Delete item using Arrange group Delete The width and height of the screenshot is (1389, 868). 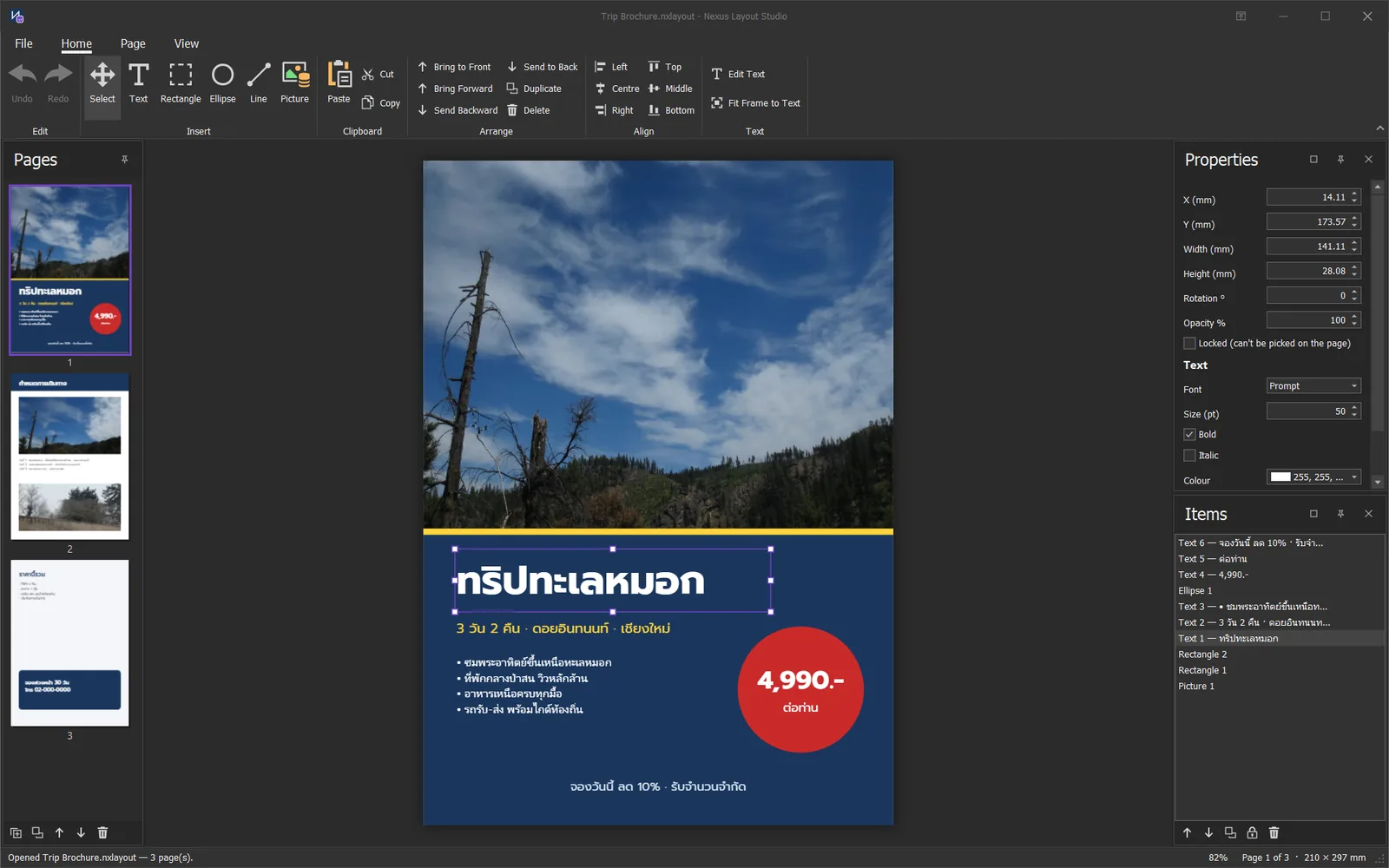tap(529, 110)
